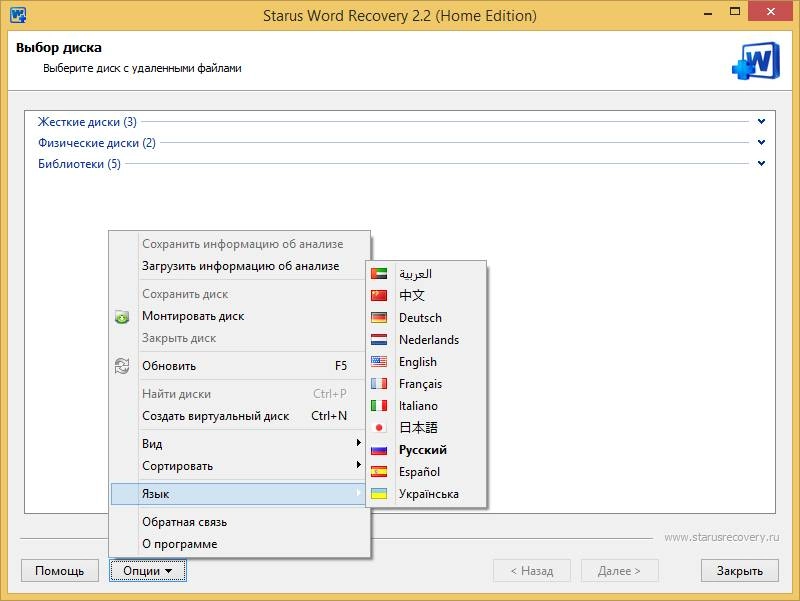This screenshot has height=601, width=800.
Task: Open О программе menu item
Action: click(238, 544)
